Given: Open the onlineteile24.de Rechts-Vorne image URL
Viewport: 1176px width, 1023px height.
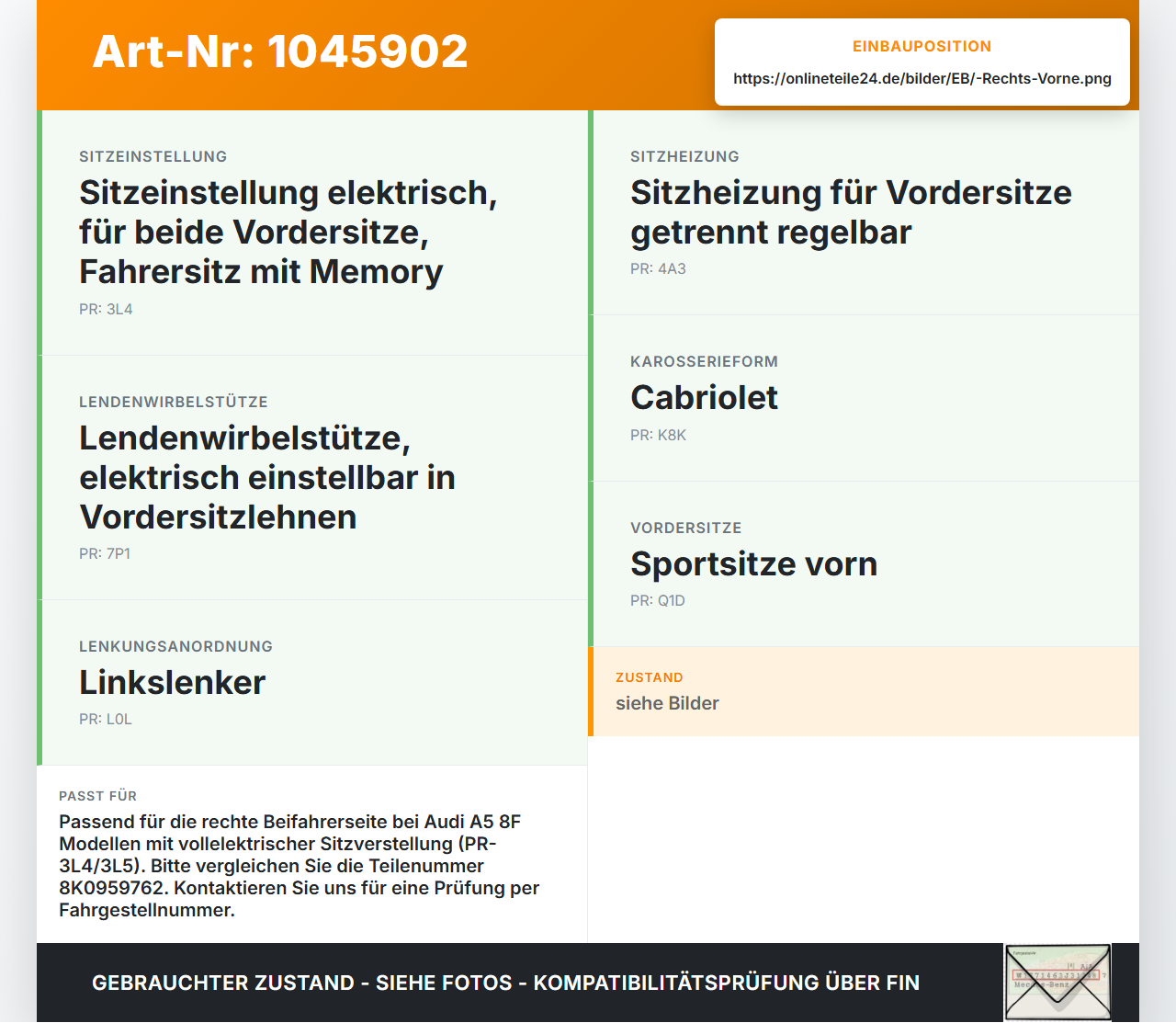Looking at the screenshot, I should coord(922,78).
